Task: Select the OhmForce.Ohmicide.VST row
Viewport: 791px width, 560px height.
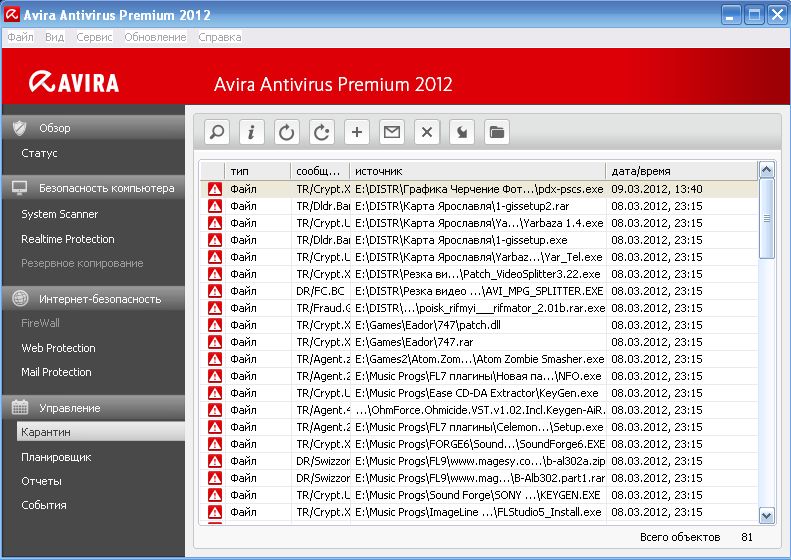Action: pyautogui.click(x=479, y=410)
